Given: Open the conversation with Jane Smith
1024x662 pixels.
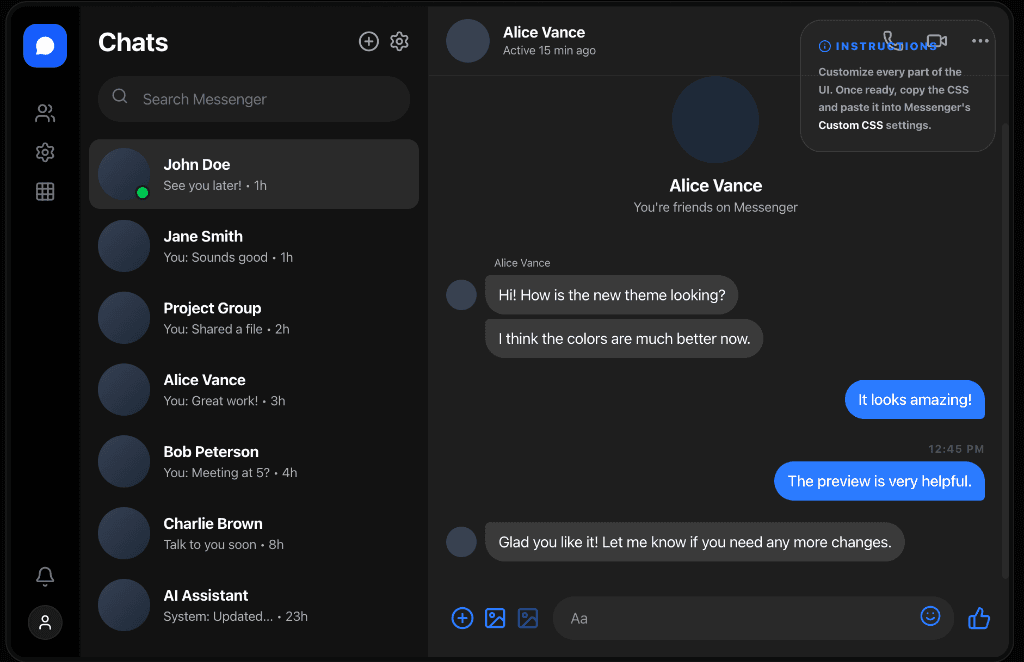Looking at the screenshot, I should pos(253,245).
